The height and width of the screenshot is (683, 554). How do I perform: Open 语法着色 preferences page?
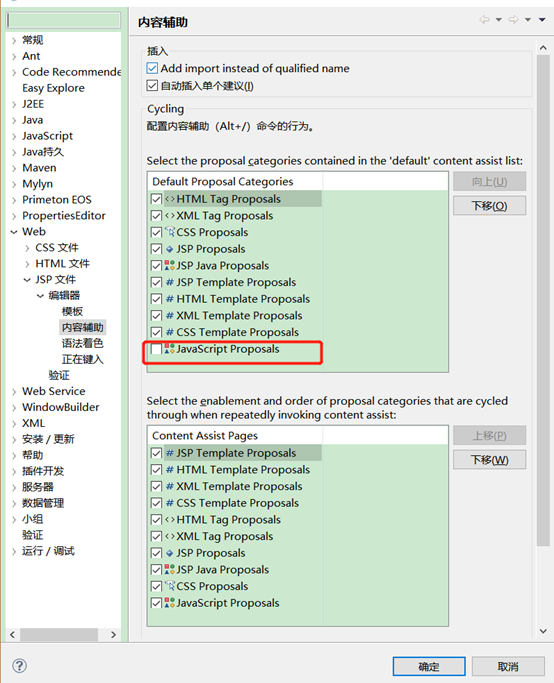[x=82, y=343]
